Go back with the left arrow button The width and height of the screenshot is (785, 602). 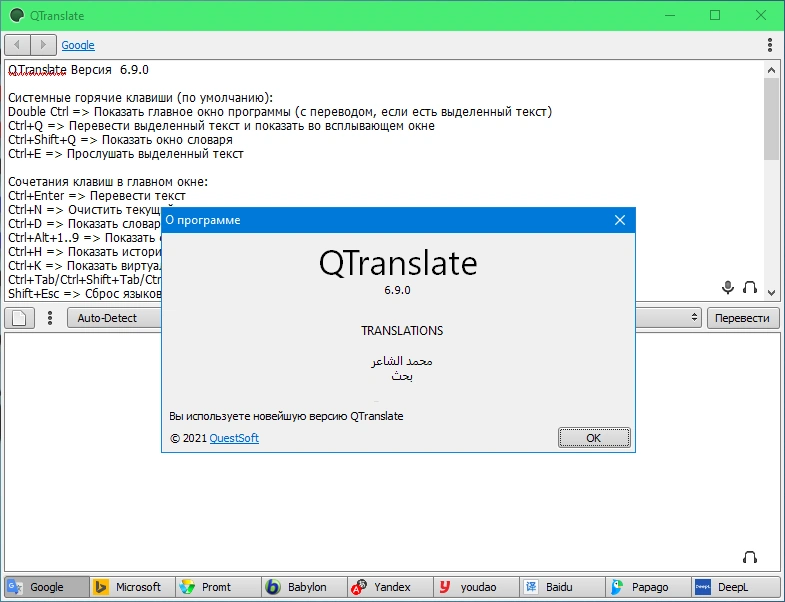click(x=18, y=45)
